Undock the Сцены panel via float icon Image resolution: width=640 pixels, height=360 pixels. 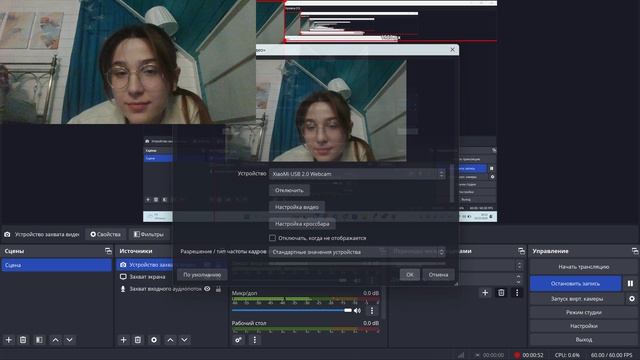(x=108, y=251)
